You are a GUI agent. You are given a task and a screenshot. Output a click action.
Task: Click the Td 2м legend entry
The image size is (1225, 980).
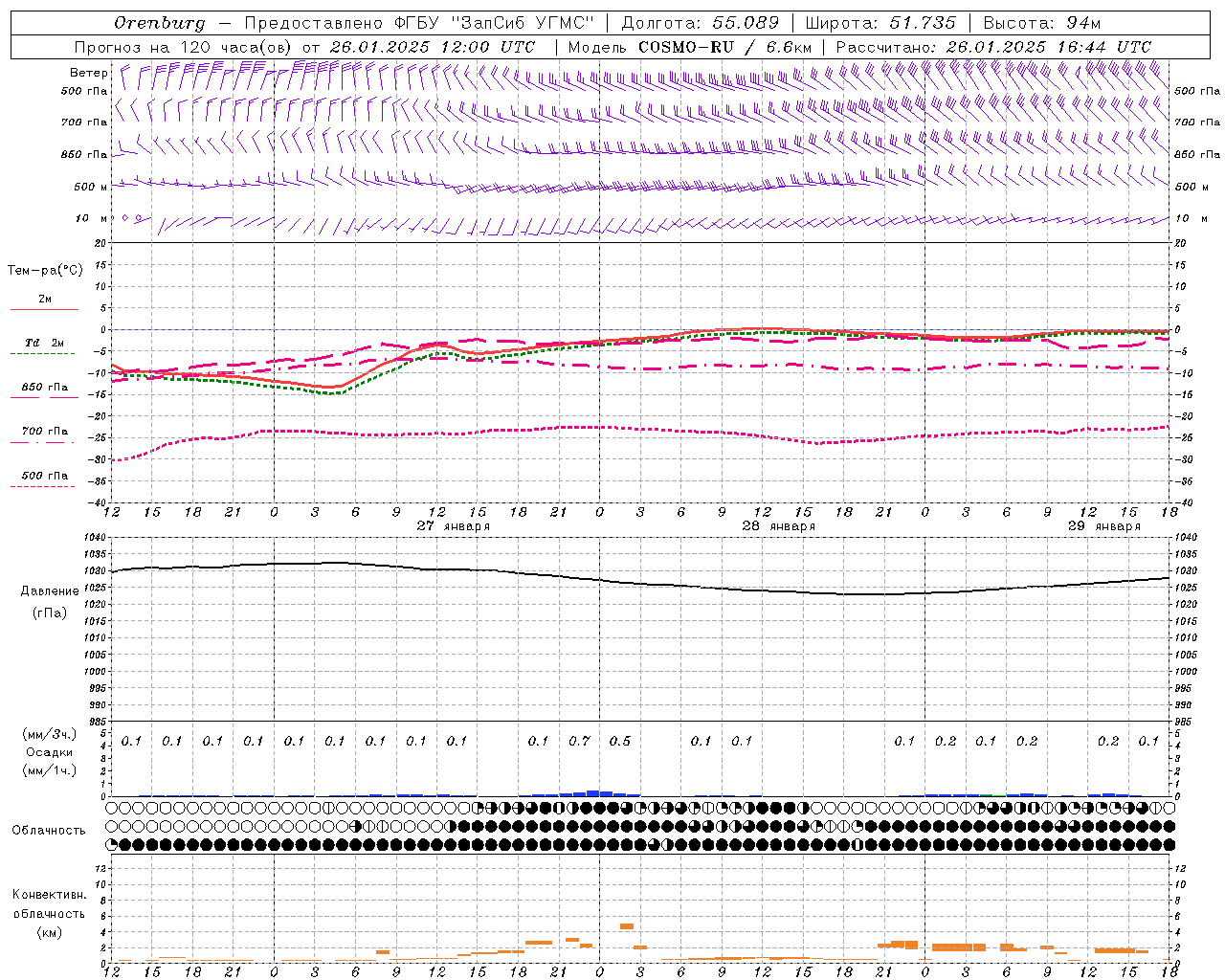pyautogui.click(x=45, y=343)
